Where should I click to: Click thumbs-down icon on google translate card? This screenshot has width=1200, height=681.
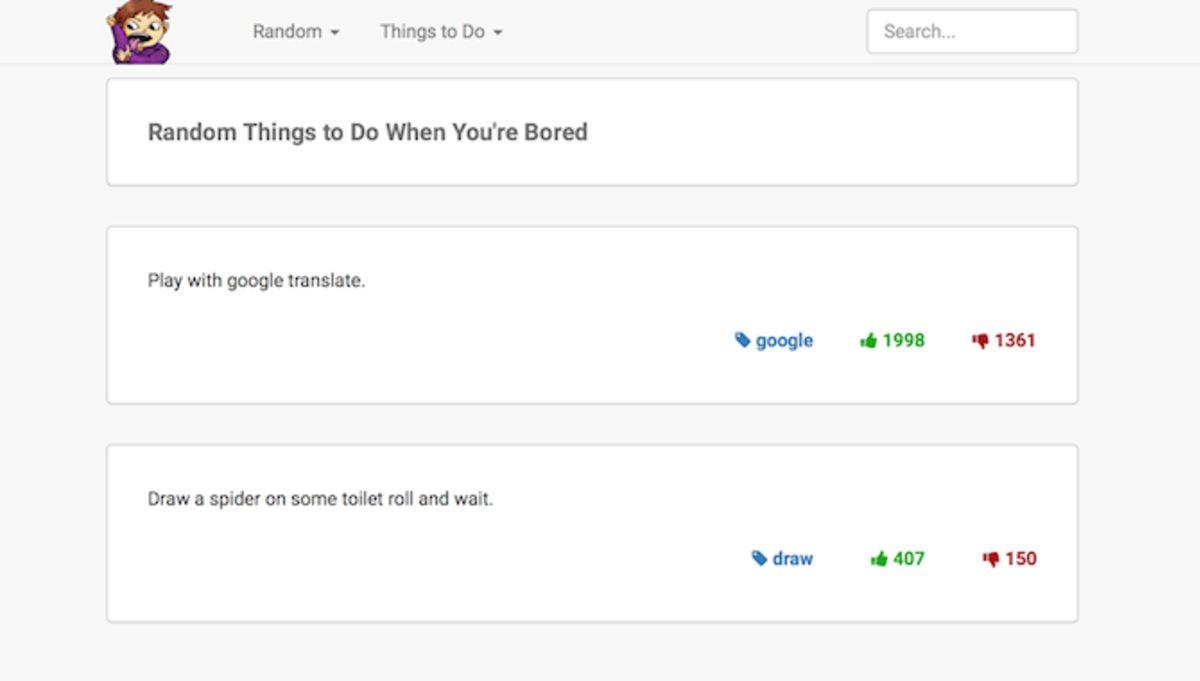click(980, 341)
